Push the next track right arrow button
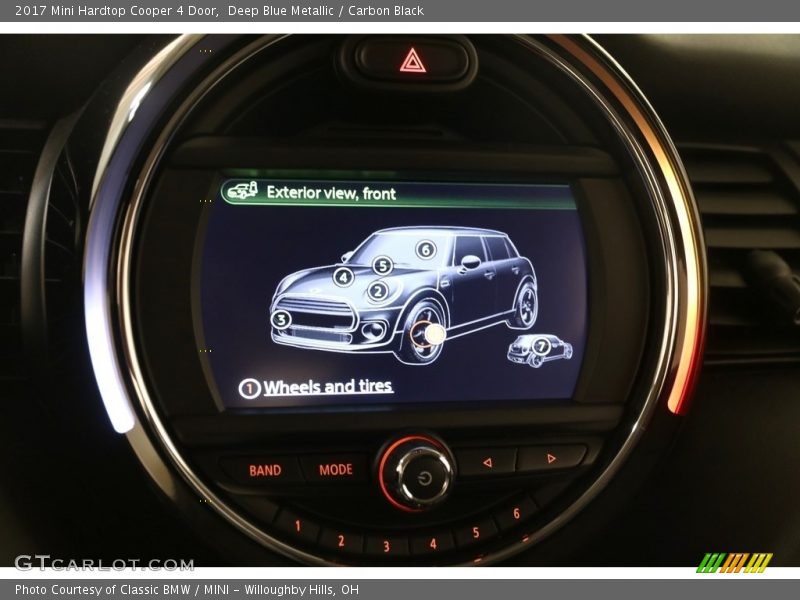The height and width of the screenshot is (600, 800). pos(551,459)
